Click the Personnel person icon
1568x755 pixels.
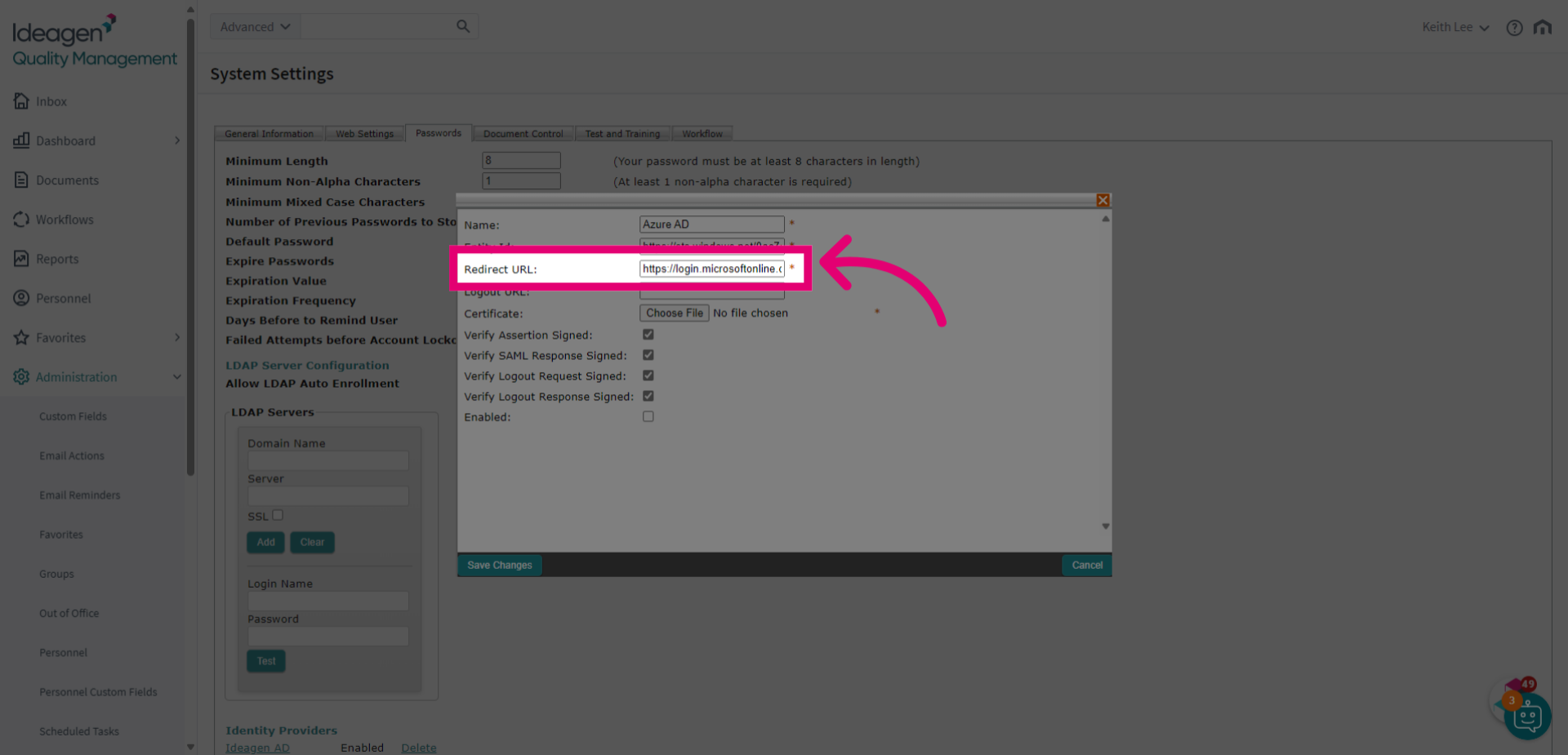pos(21,298)
